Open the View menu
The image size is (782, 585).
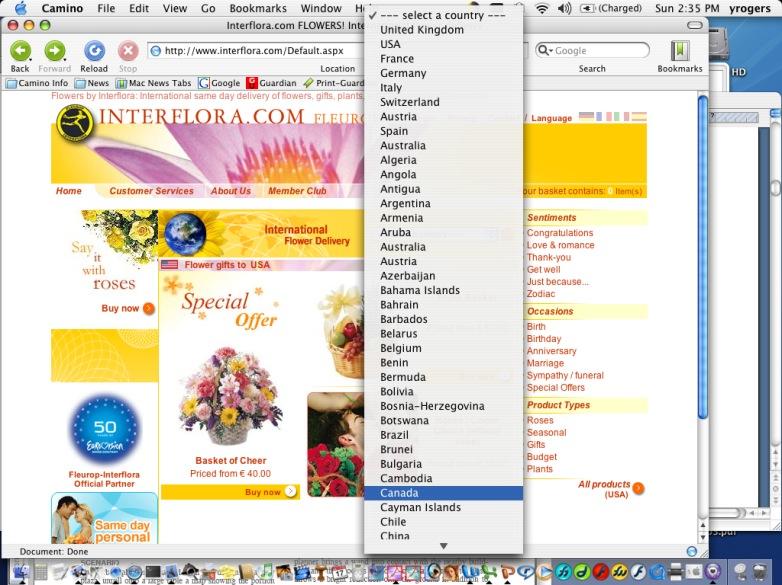(175, 8)
